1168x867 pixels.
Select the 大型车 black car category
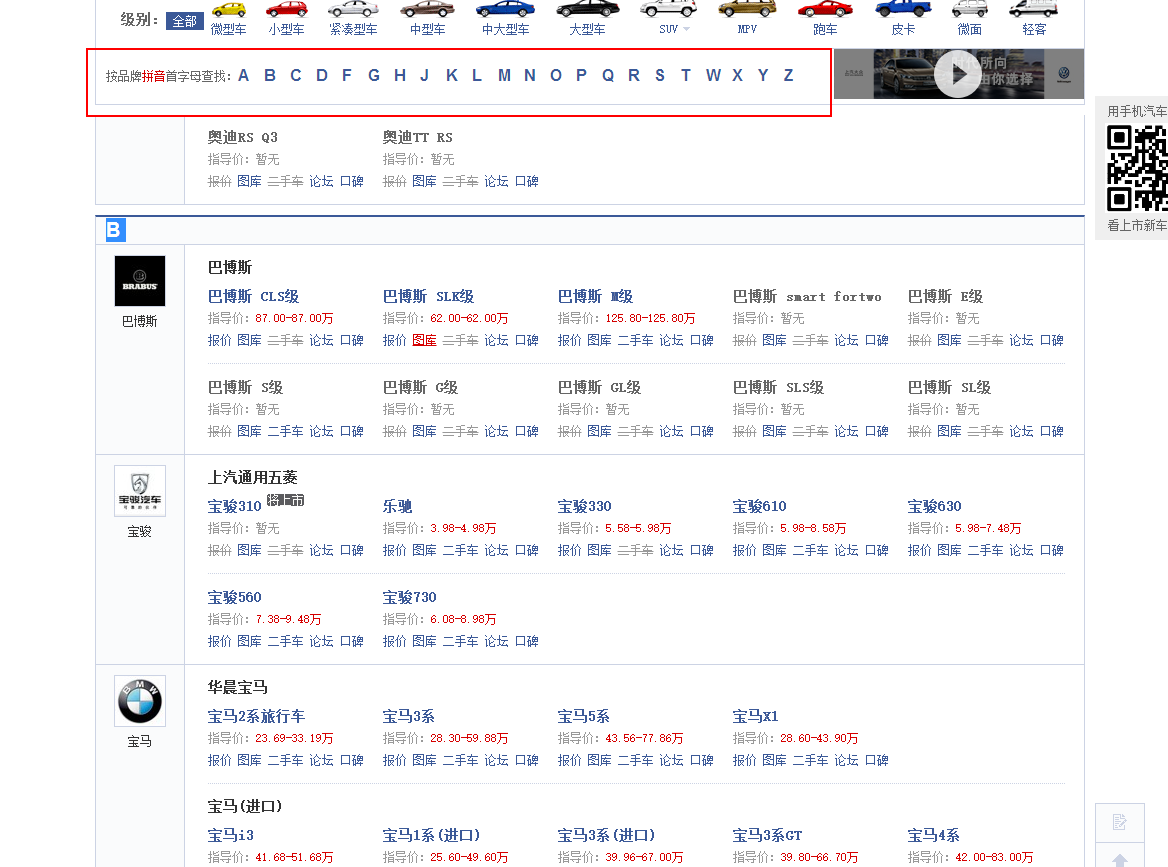[x=588, y=10]
